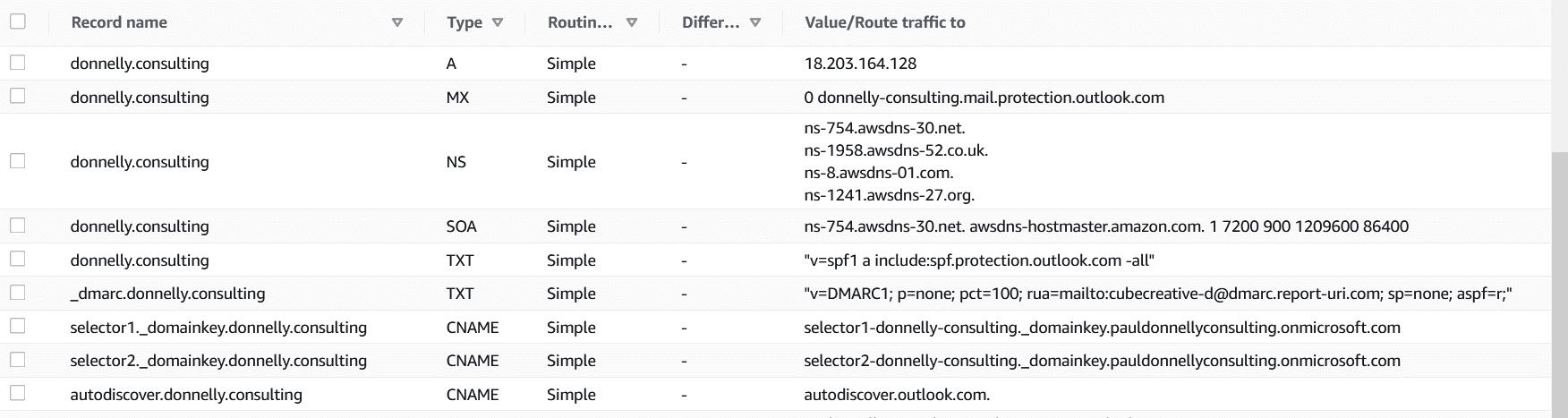The image size is (1568, 418).
Task: Sort by Record name column arrow
Action: (x=397, y=23)
